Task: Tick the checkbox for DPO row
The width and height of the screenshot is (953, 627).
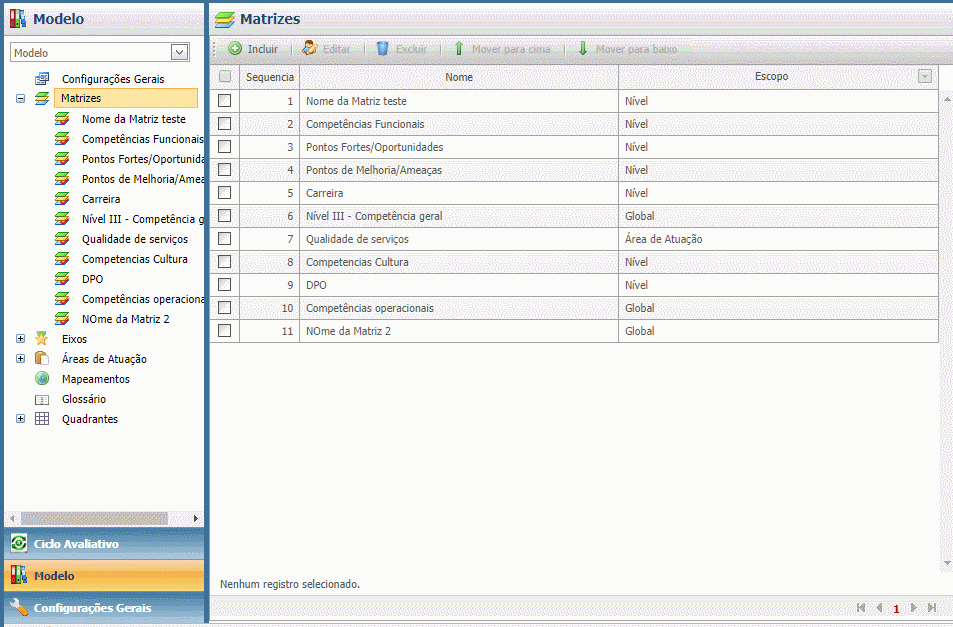Action: pos(225,285)
